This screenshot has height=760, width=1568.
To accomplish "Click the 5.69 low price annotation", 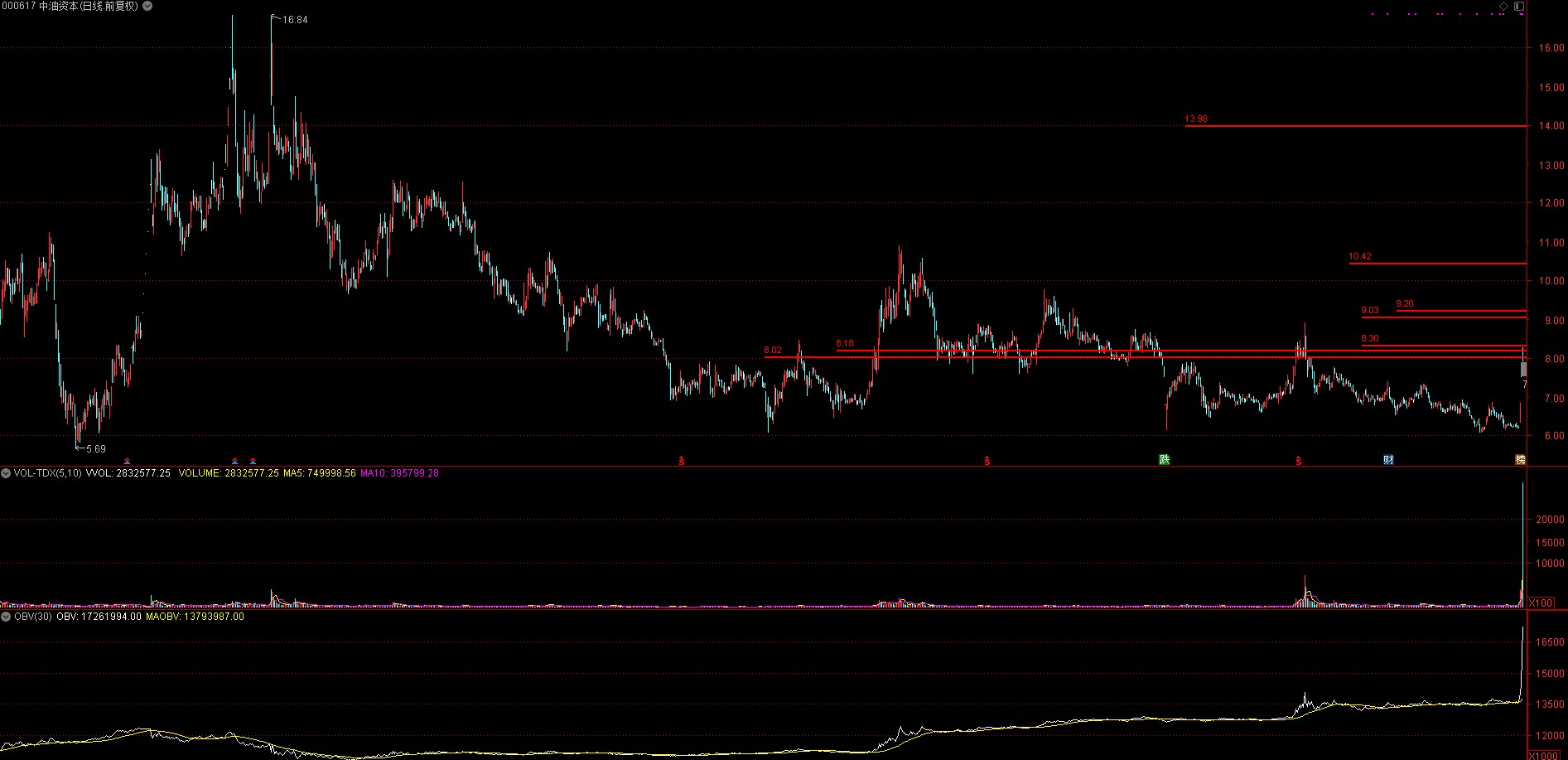I will click(96, 449).
